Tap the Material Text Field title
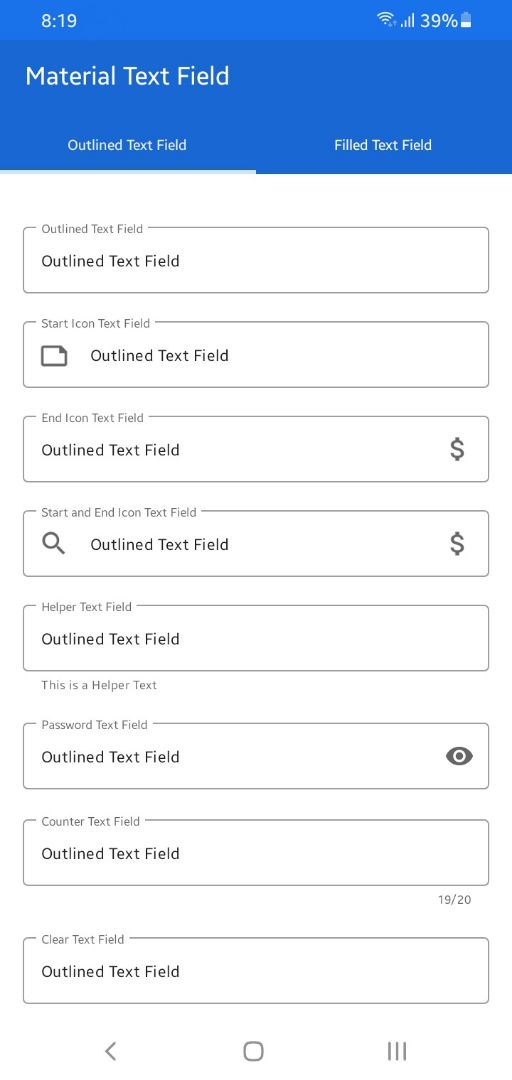 tap(127, 76)
